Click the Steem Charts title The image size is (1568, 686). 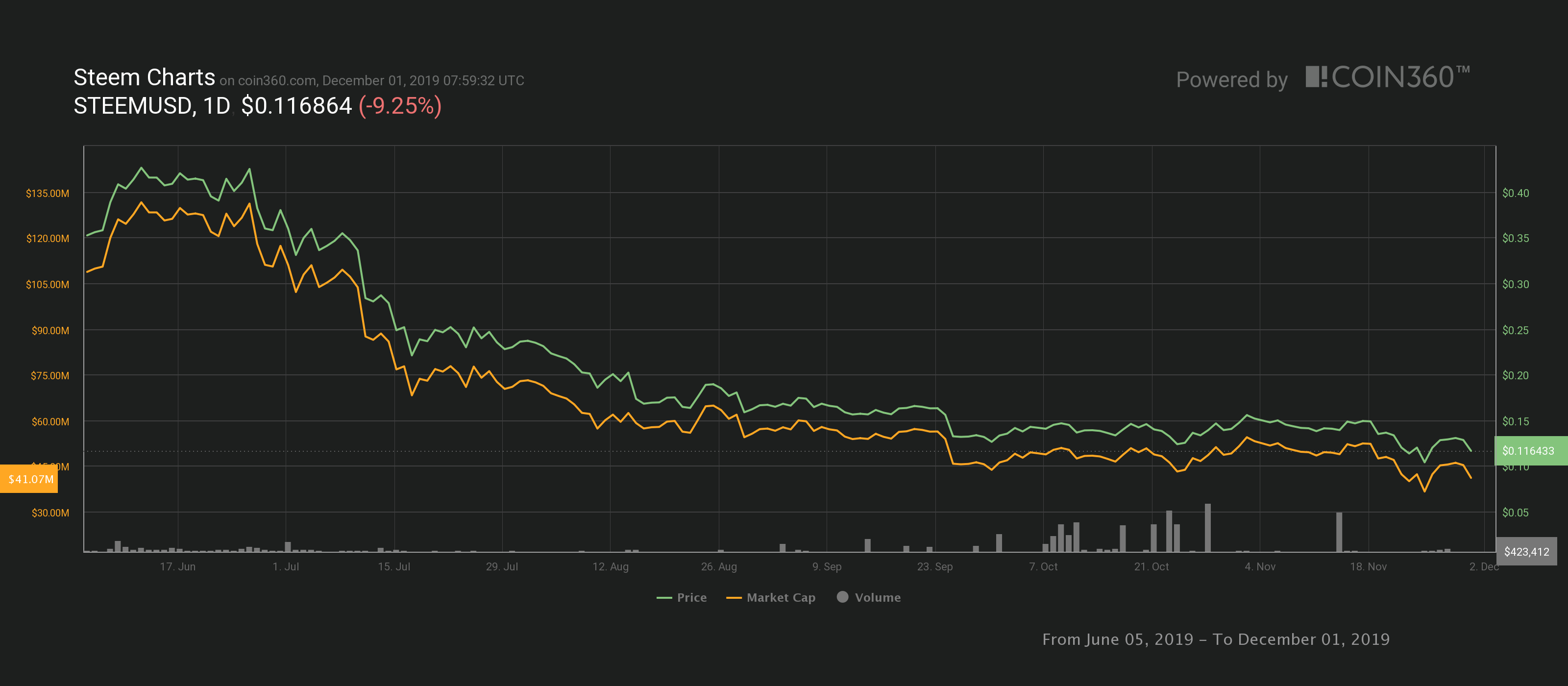(x=144, y=78)
